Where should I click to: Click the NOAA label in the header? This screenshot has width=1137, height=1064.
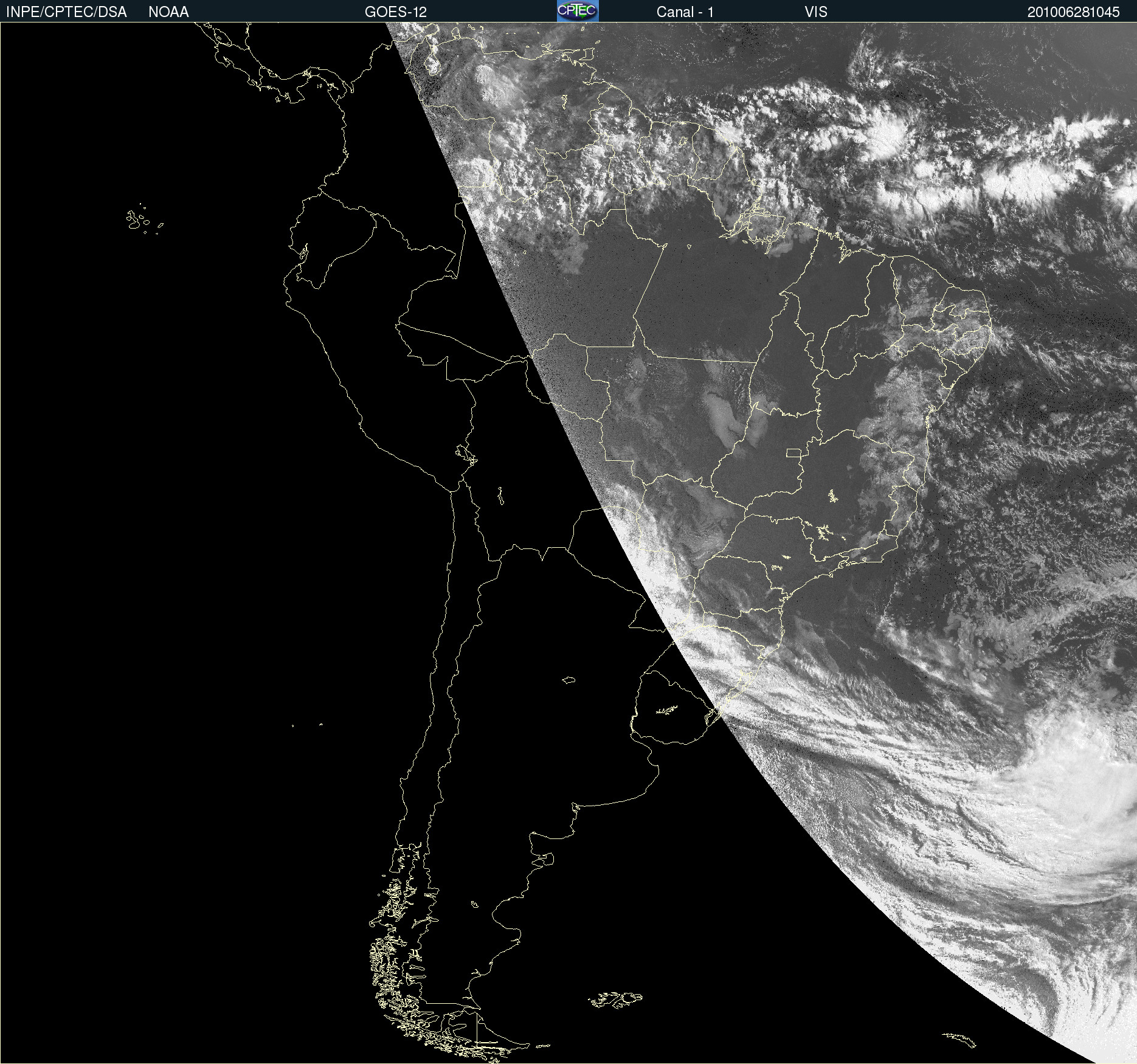click(x=168, y=12)
